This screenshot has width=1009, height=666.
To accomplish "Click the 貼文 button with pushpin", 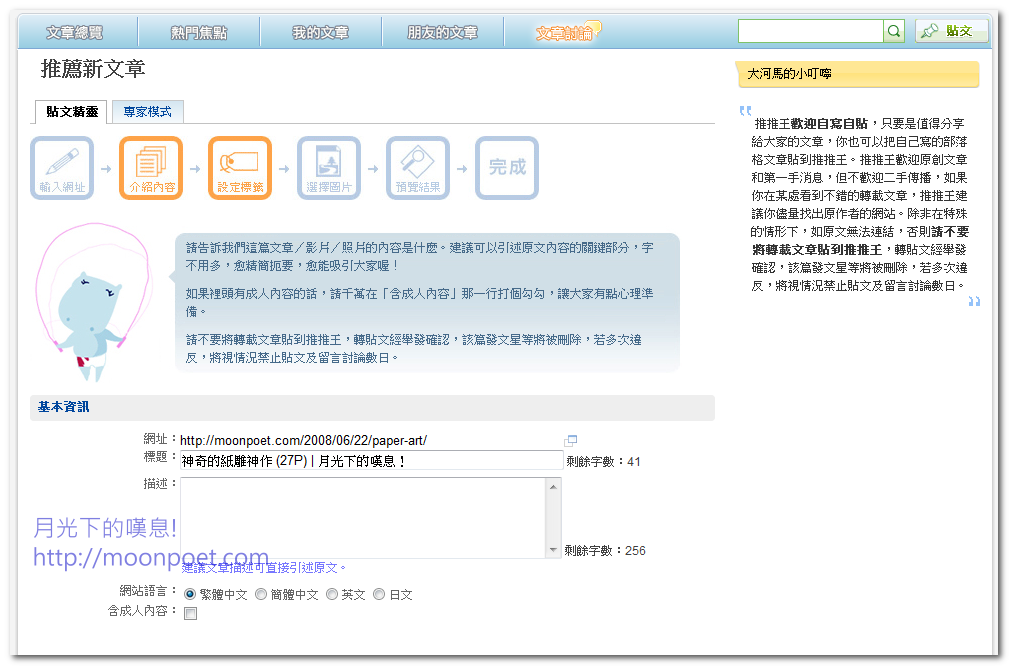I will click(x=951, y=31).
